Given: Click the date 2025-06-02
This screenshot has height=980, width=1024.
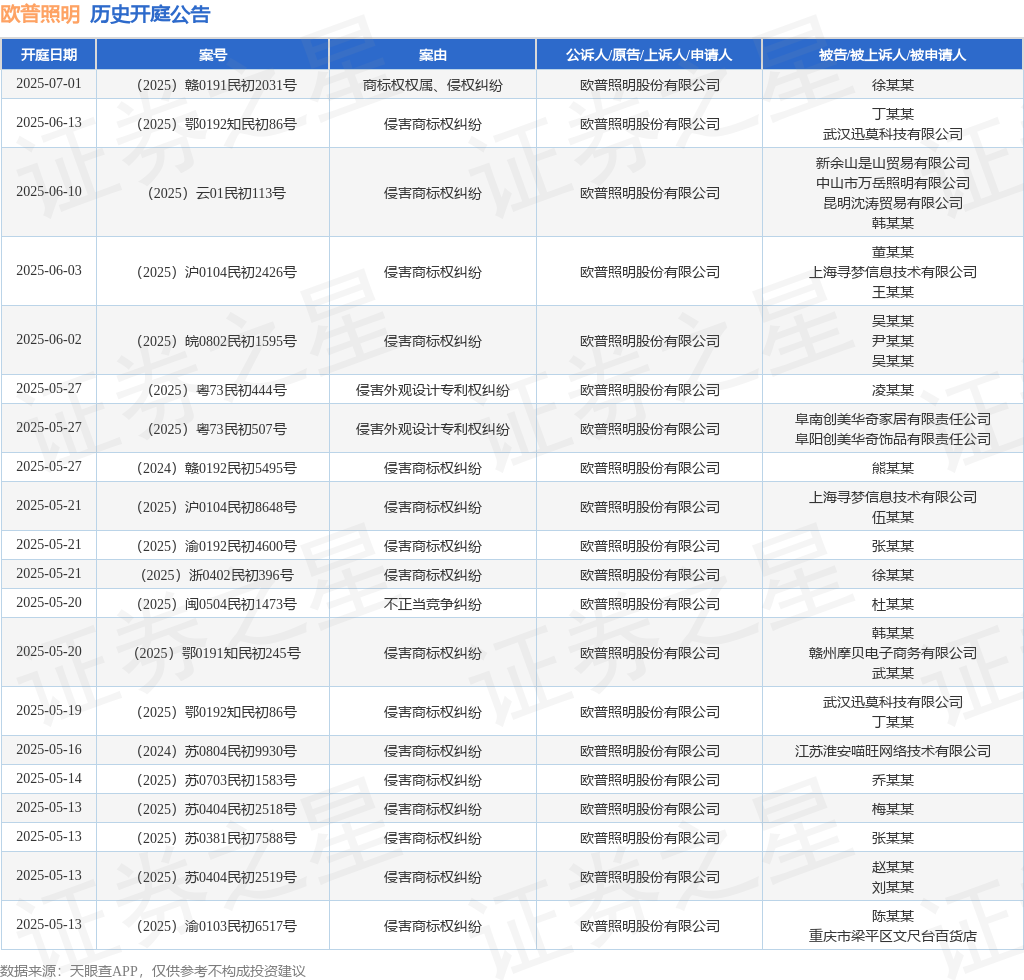Looking at the screenshot, I should [49, 340].
